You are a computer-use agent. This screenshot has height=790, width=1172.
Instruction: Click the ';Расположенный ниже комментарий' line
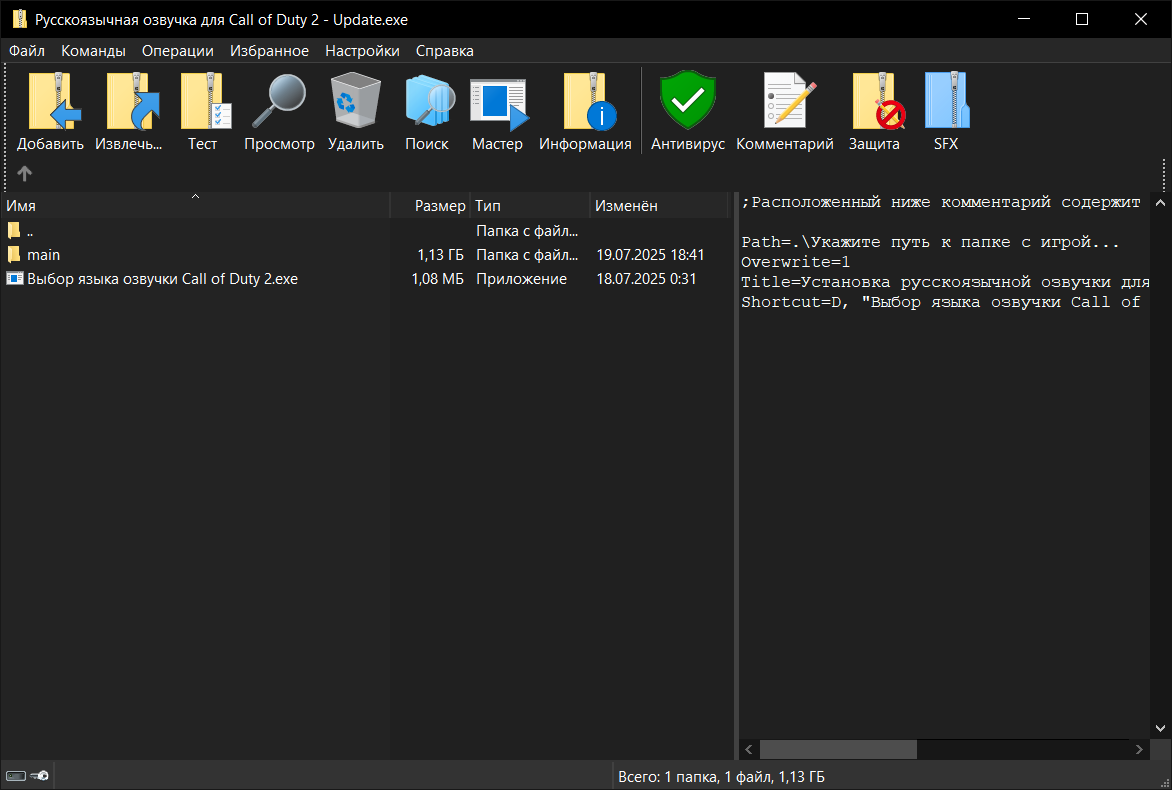[941, 203]
